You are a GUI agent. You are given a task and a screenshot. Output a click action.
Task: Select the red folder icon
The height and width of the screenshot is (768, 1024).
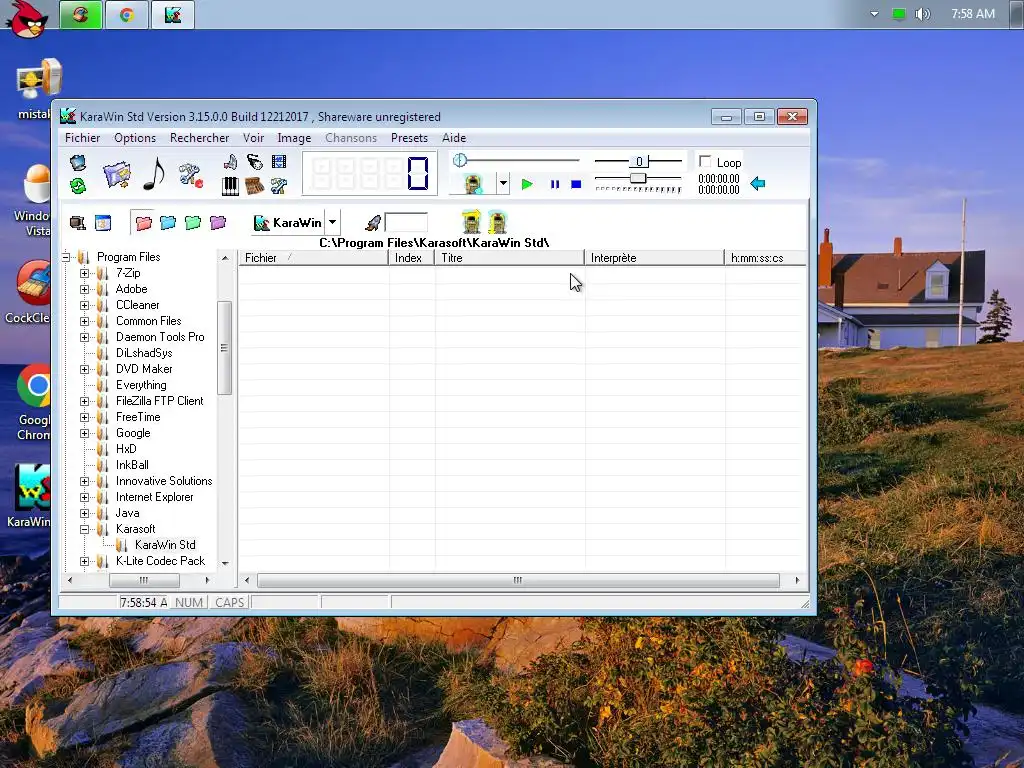pos(143,223)
